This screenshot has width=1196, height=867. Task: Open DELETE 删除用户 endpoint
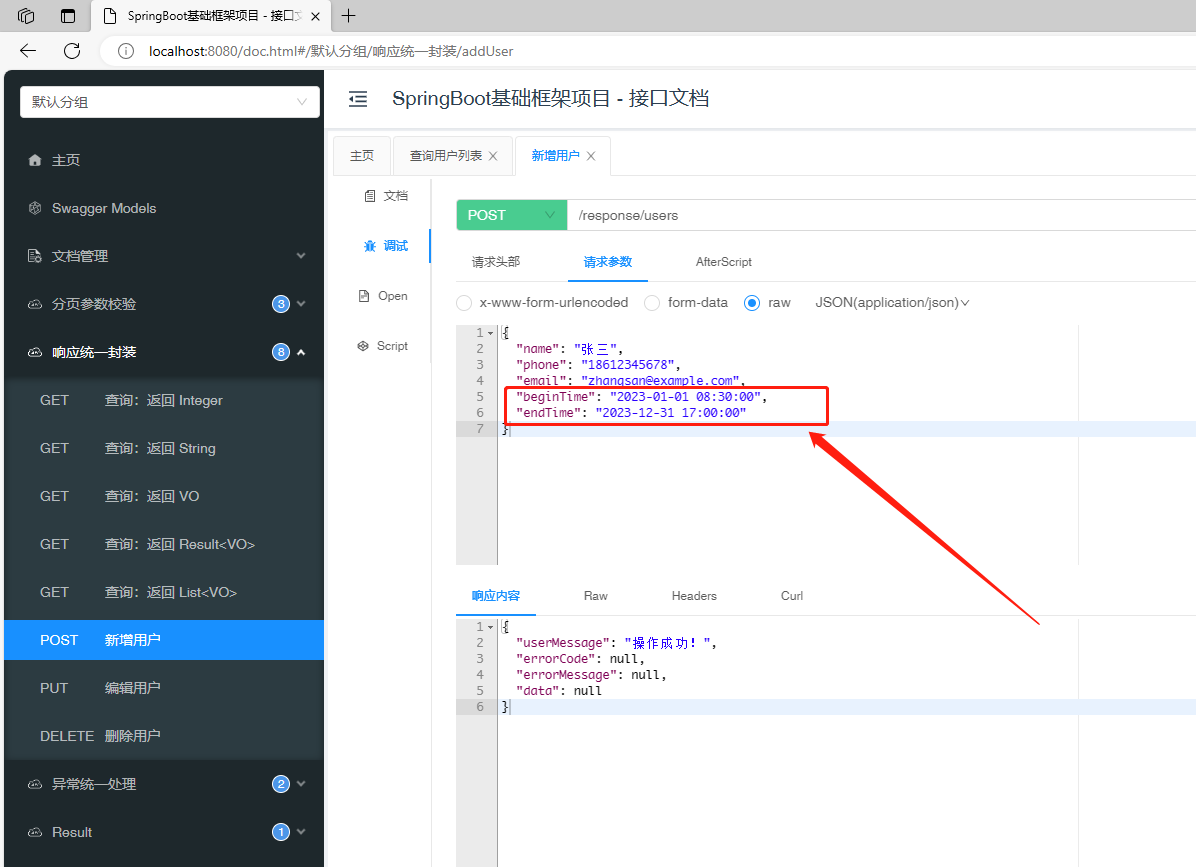coord(164,736)
